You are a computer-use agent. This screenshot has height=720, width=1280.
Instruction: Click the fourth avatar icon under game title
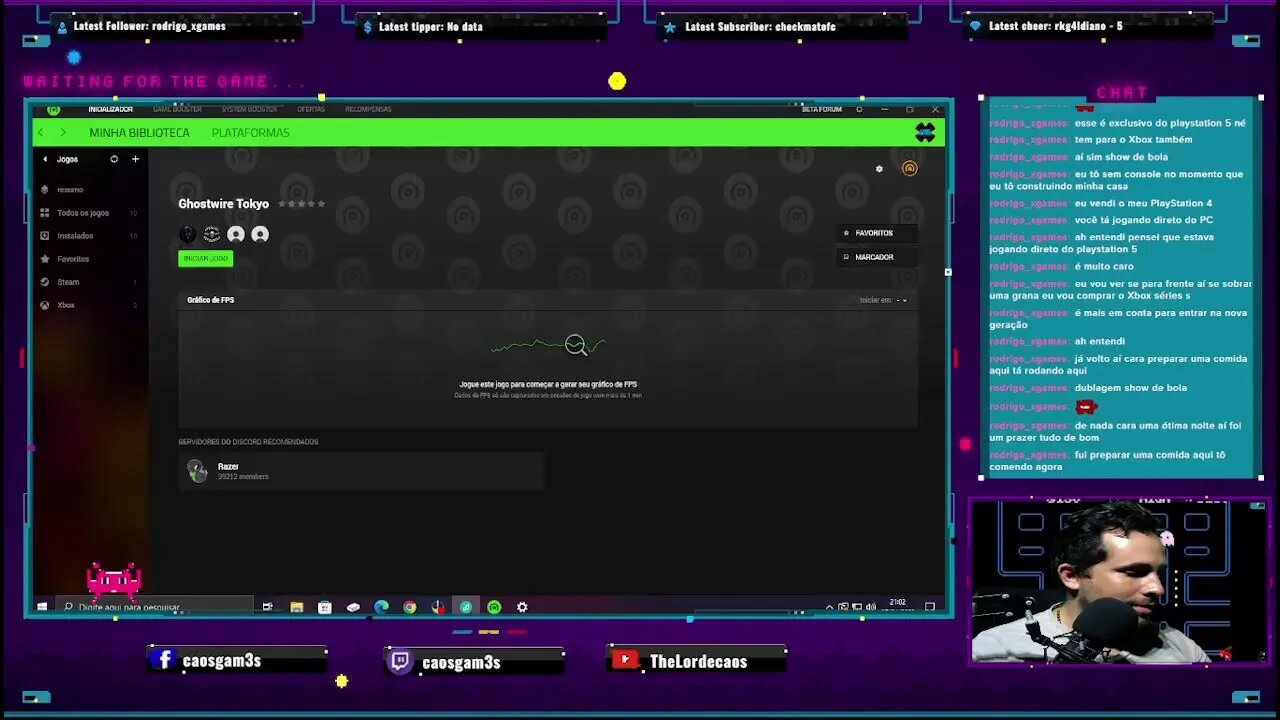(x=260, y=234)
